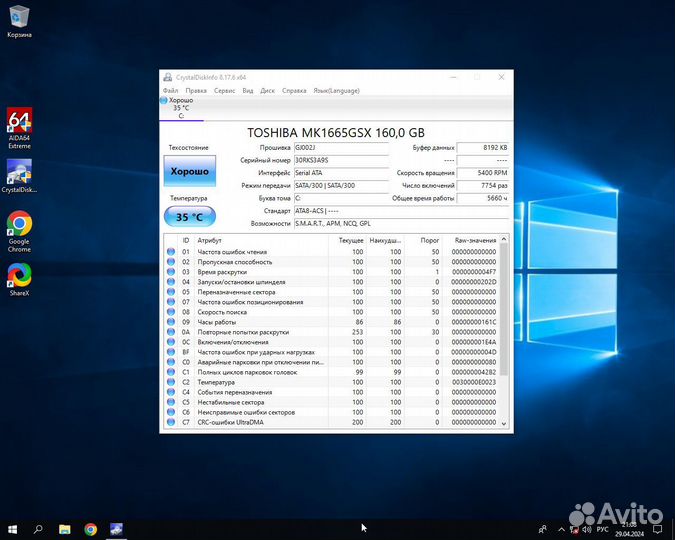The image size is (675, 540).
Task: Open the Правка menu
Action: (x=196, y=90)
